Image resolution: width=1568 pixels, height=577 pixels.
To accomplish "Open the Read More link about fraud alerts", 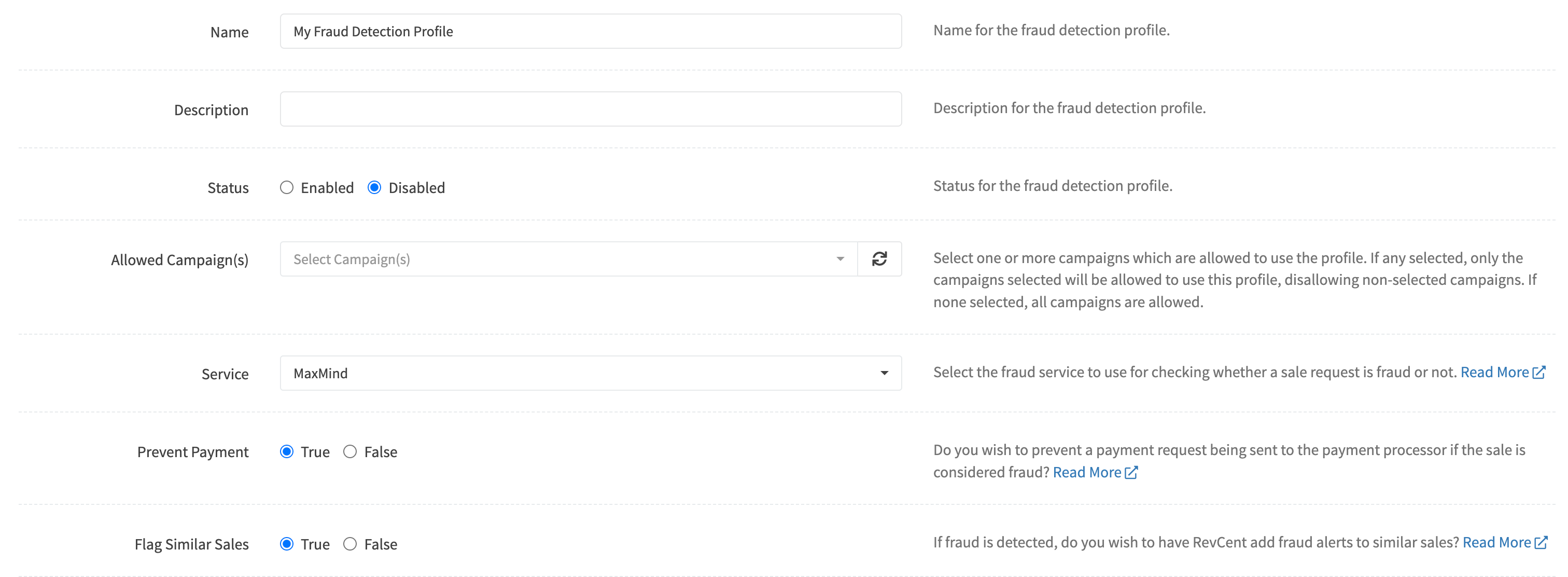I will point(1497,542).
